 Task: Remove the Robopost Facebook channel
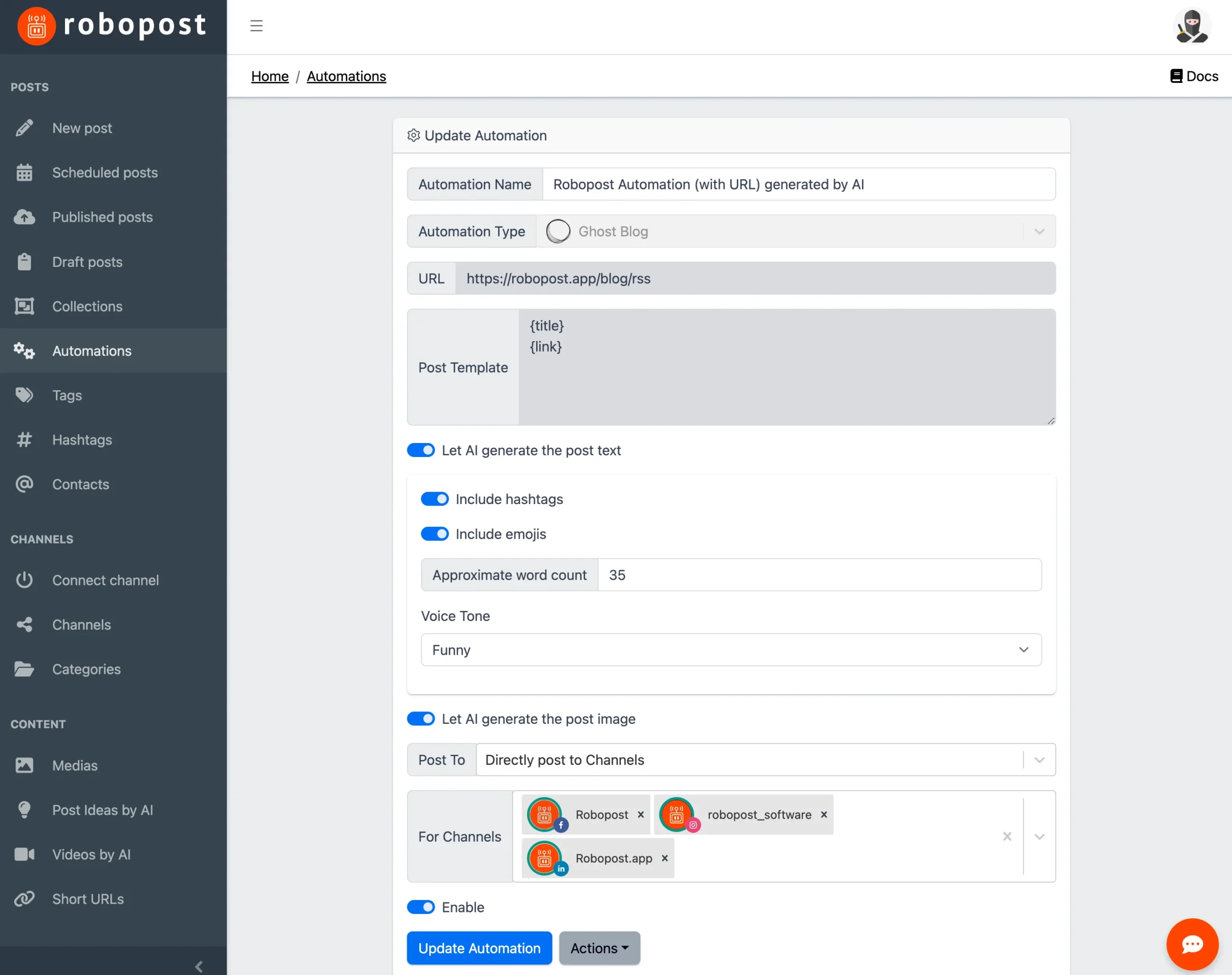pos(640,815)
